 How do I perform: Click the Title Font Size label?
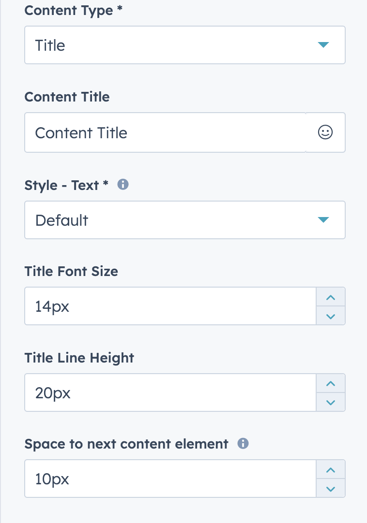[71, 271]
